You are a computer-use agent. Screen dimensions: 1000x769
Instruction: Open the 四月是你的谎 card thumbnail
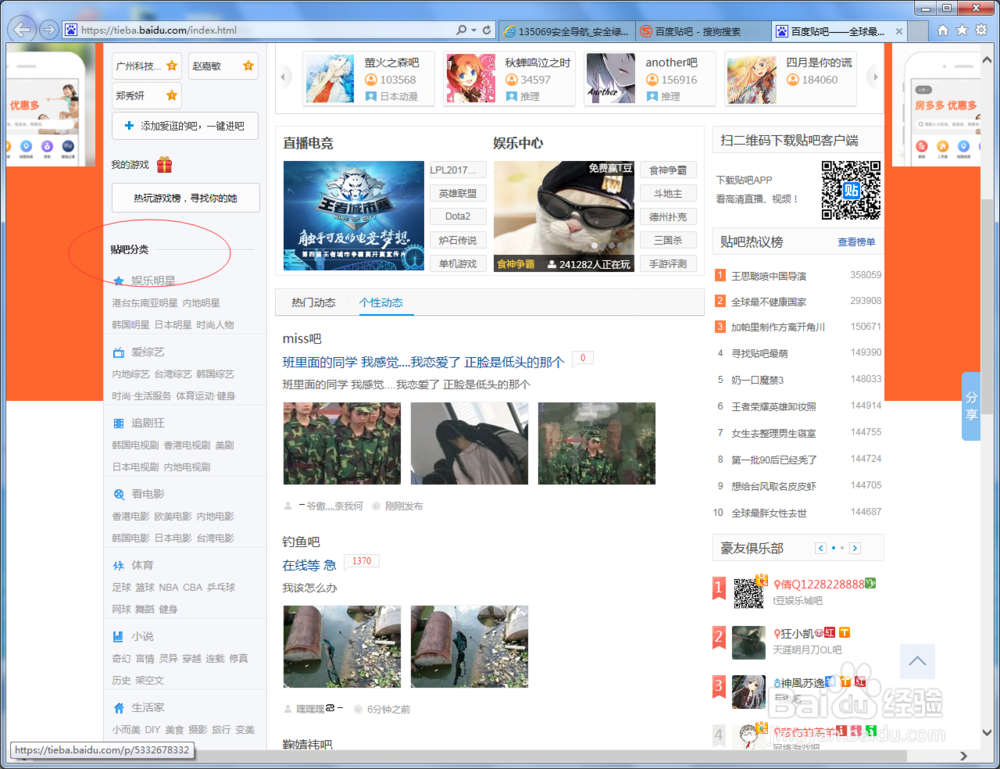[x=751, y=78]
